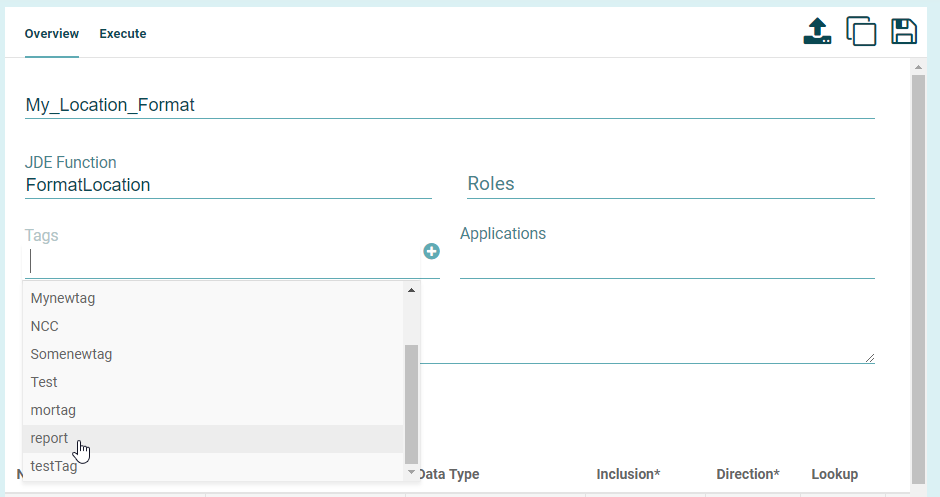The width and height of the screenshot is (940, 497).
Task: Click the Applications input field
Action: pyautogui.click(x=667, y=264)
